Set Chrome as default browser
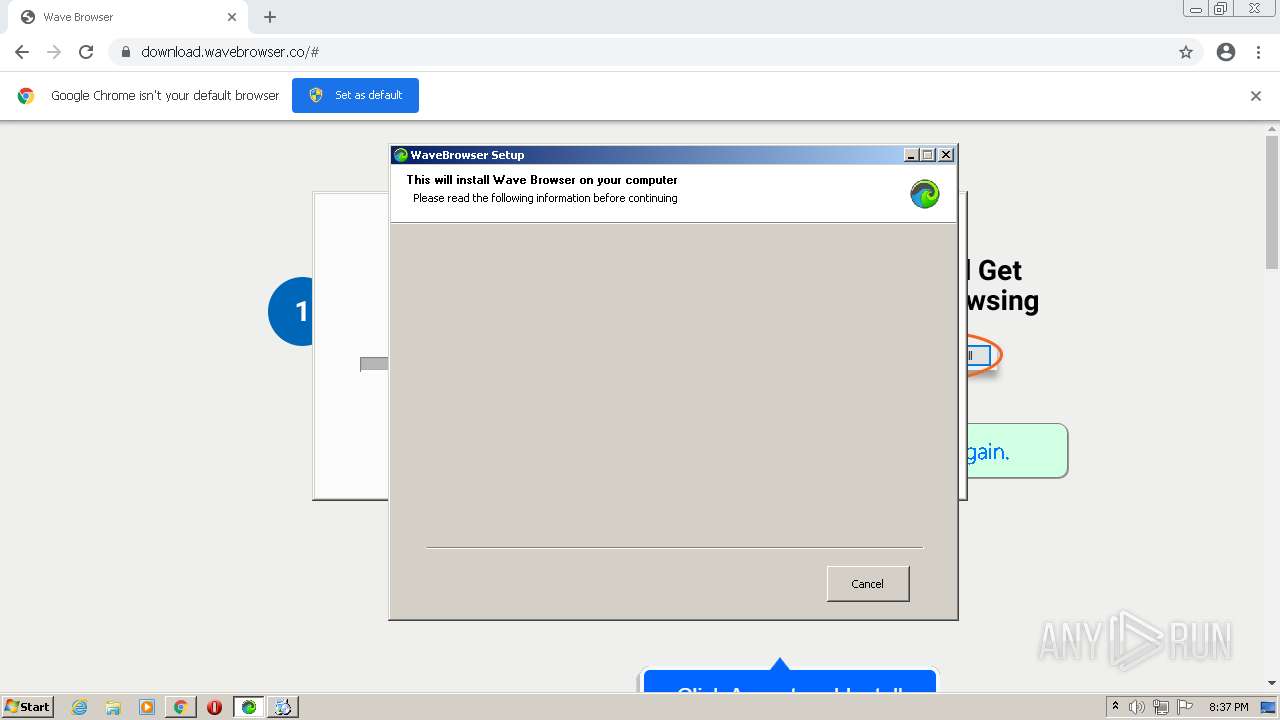The image size is (1280, 720). (x=355, y=95)
